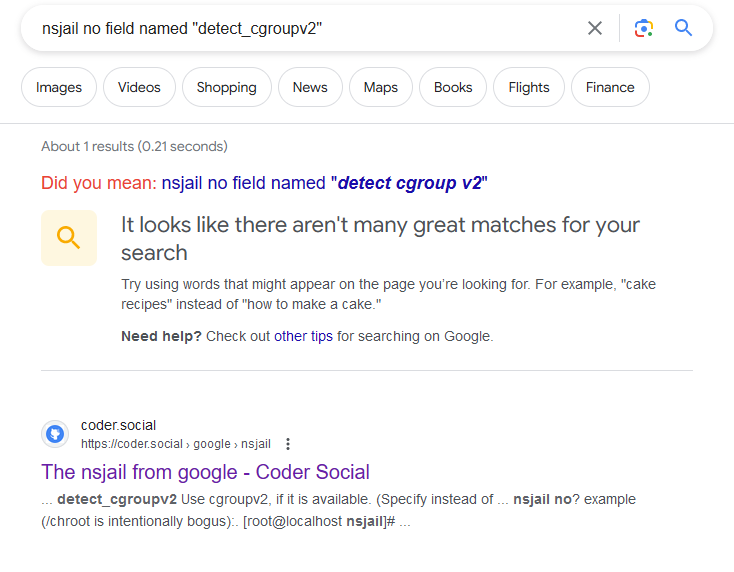This screenshot has width=734, height=572.
Task: Follow the 'detect cgroup v2' suggested query link
Action: point(324,183)
